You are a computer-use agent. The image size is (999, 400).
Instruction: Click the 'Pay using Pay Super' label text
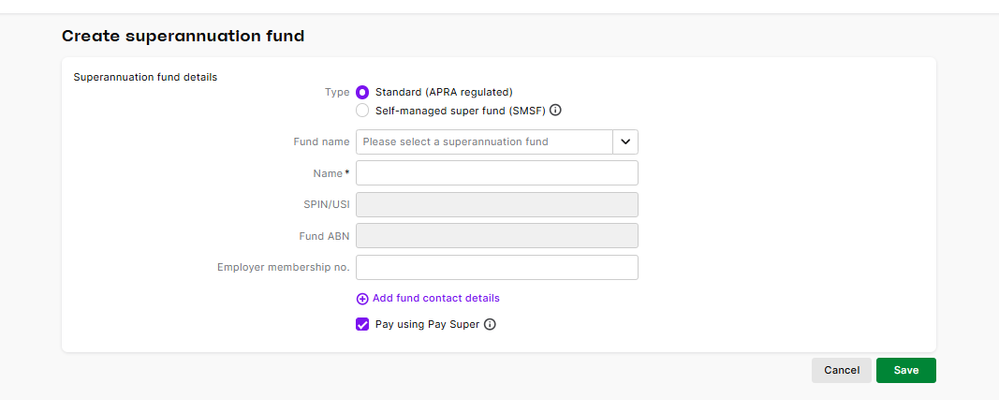(427, 324)
